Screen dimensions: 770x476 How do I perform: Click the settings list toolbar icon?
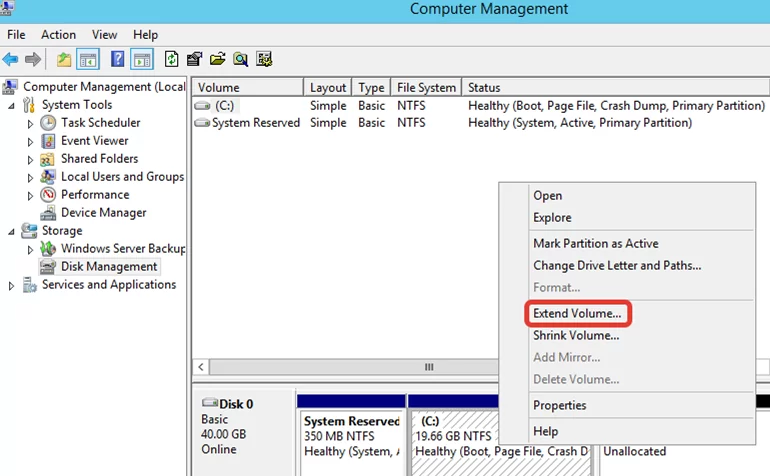point(264,59)
